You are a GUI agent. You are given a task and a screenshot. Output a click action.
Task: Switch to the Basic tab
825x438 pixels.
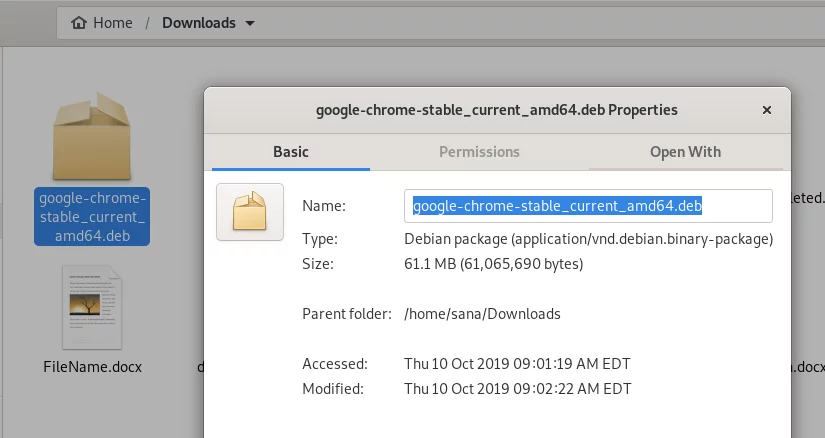coord(291,152)
